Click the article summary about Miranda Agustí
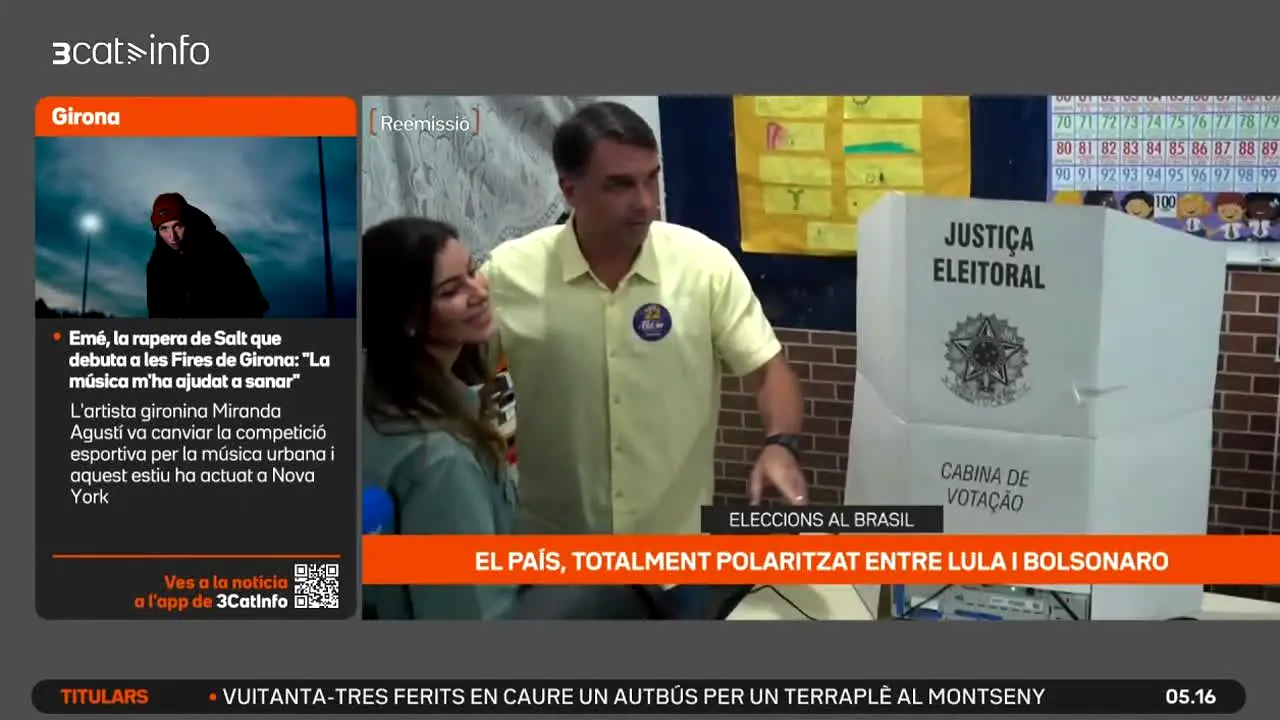Image resolution: width=1280 pixels, height=720 pixels. pos(202,453)
